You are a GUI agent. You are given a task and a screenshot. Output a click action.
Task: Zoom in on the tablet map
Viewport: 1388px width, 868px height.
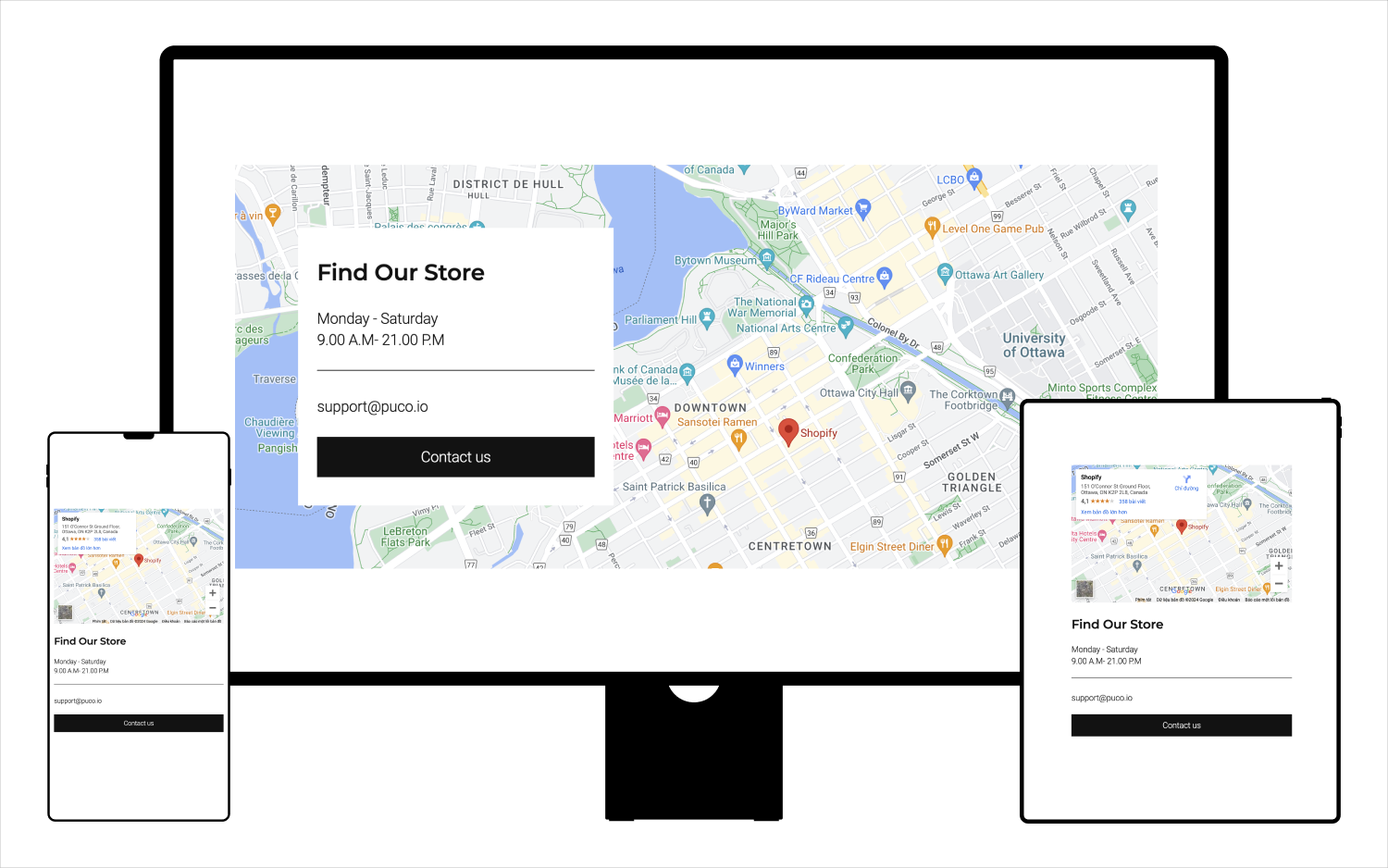[1278, 566]
